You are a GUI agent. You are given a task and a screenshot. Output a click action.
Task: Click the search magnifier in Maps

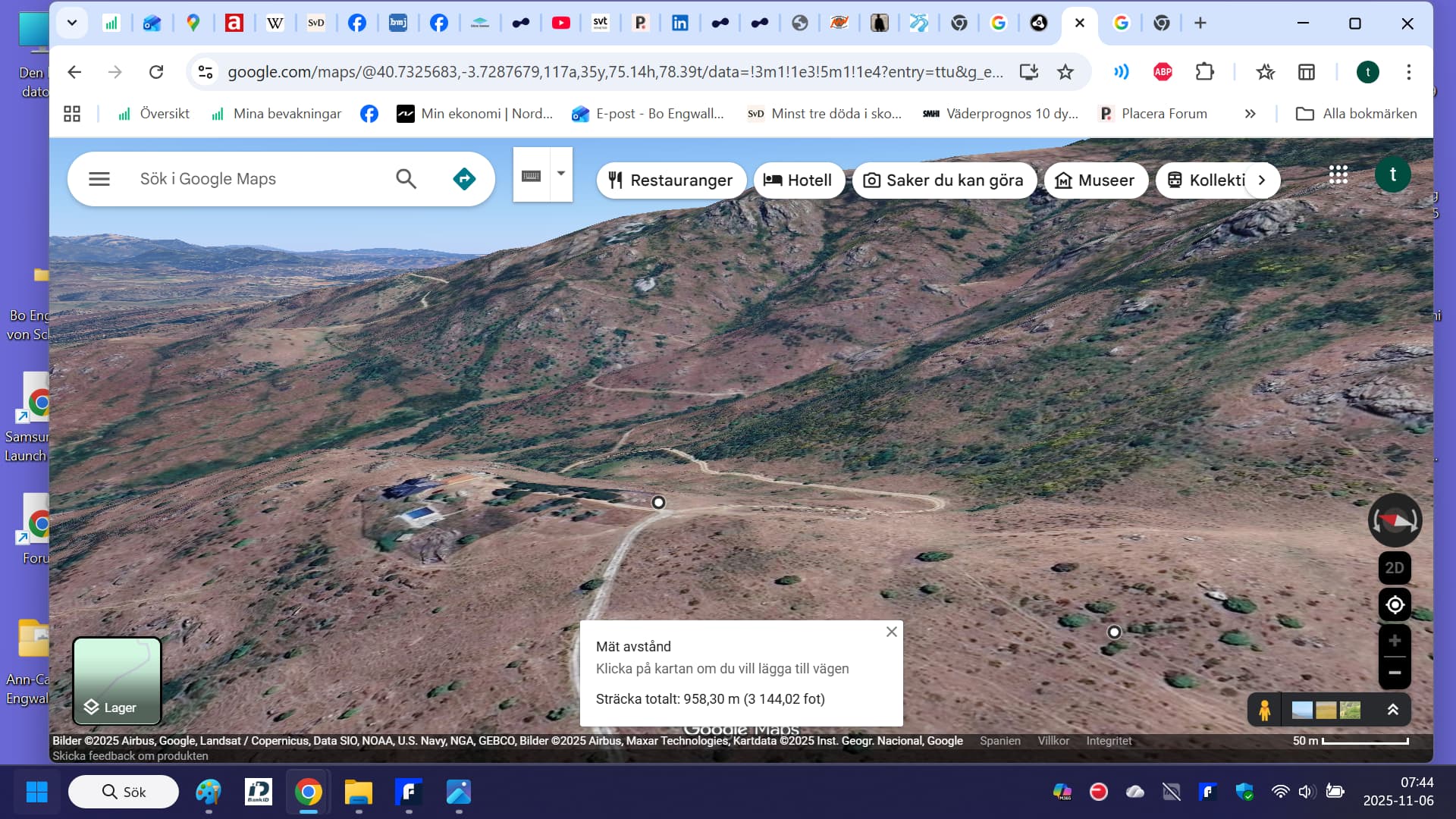[x=406, y=179]
